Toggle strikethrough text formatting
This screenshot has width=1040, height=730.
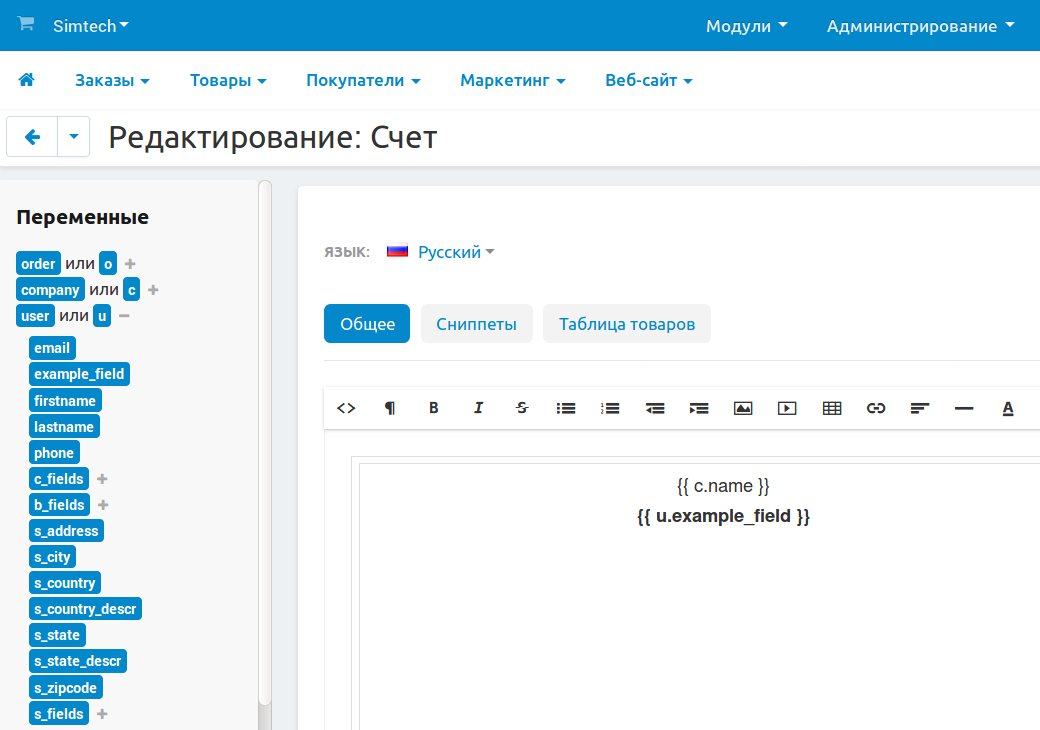click(x=522, y=408)
